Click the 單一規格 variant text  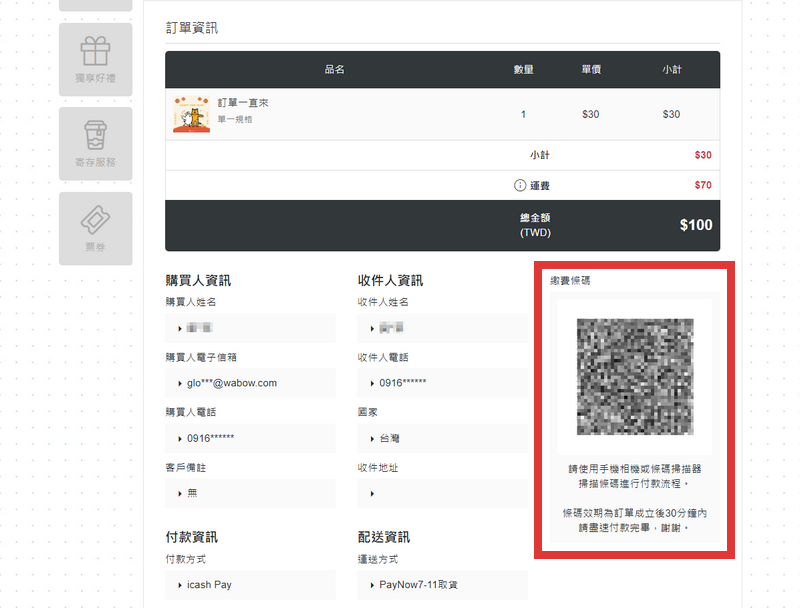pyautogui.click(x=235, y=119)
